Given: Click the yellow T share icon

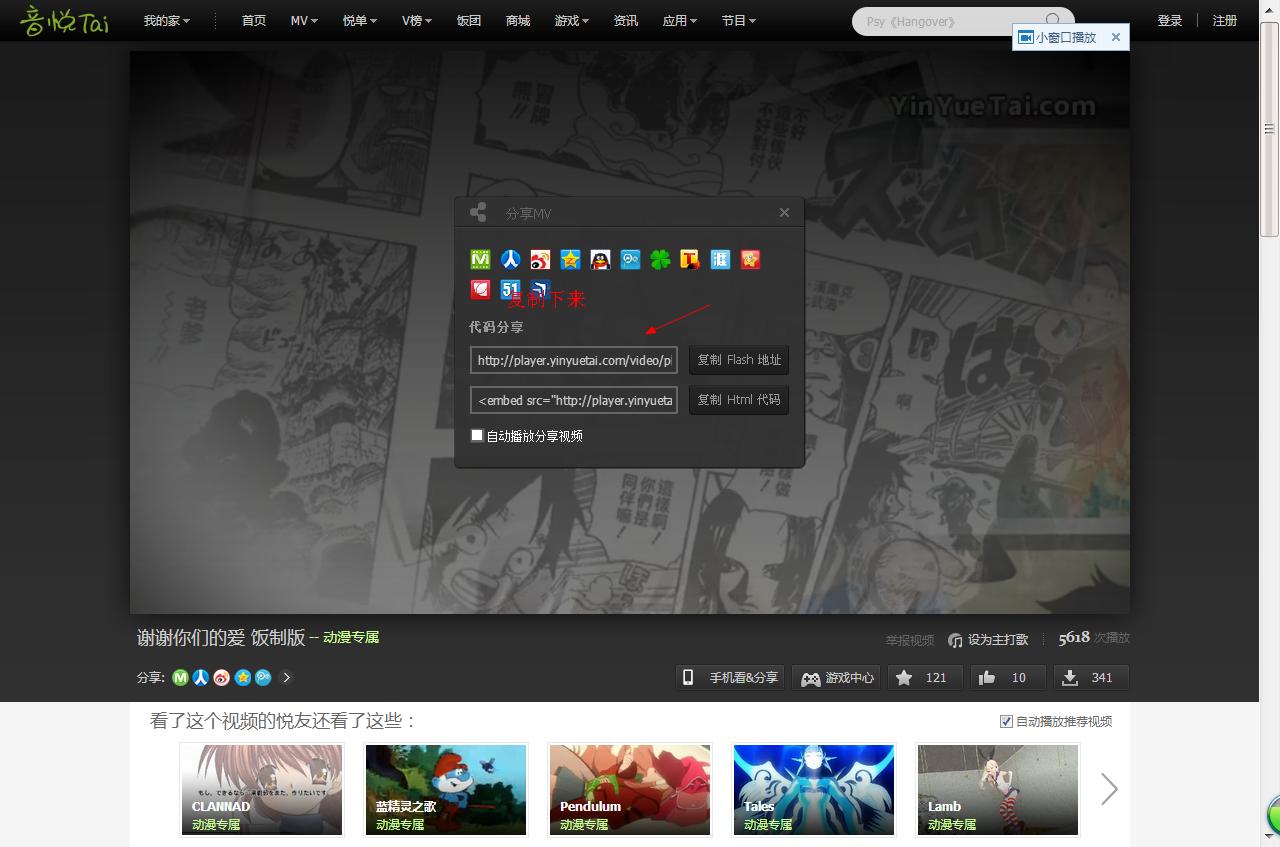Looking at the screenshot, I should (x=690, y=260).
